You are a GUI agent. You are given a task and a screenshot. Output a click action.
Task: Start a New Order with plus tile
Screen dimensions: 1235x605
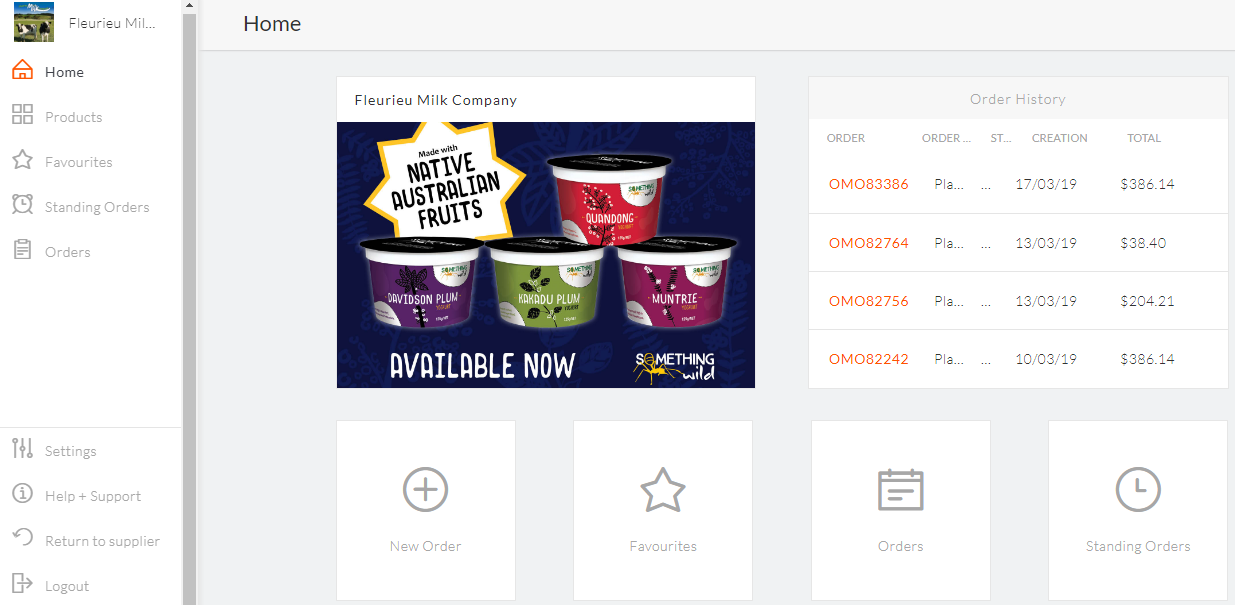[426, 510]
